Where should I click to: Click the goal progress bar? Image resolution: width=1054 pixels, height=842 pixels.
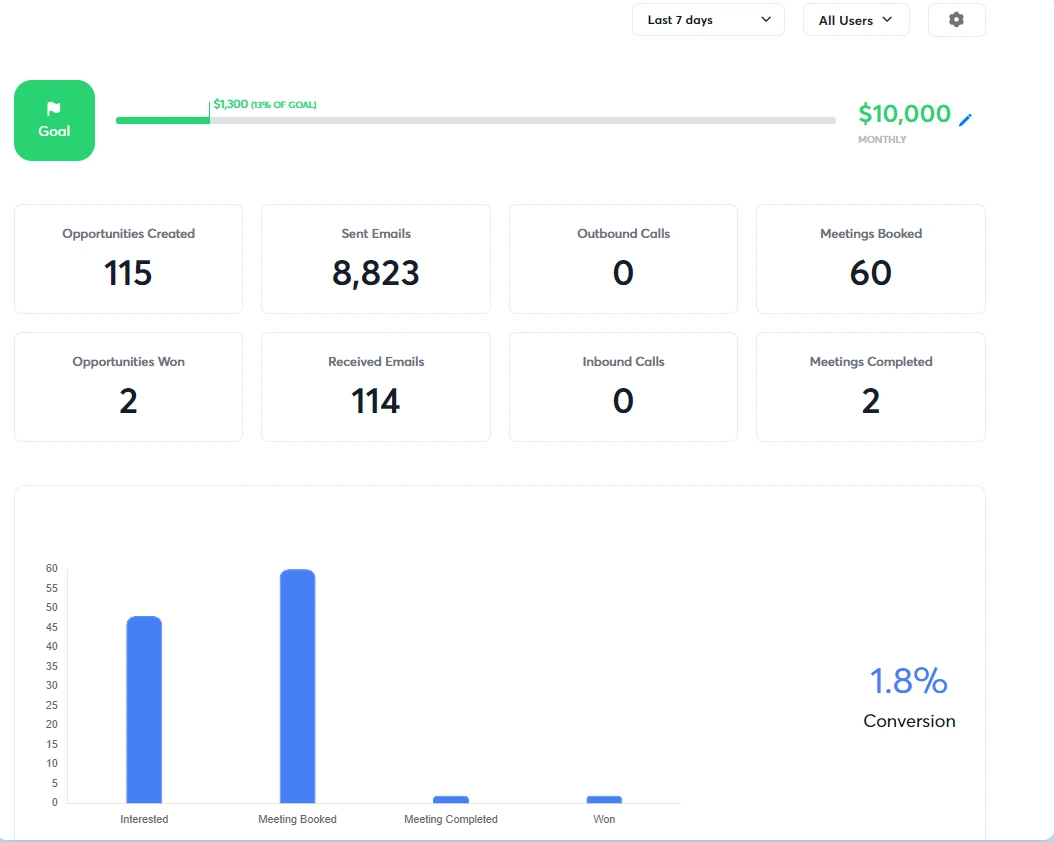tap(476, 120)
